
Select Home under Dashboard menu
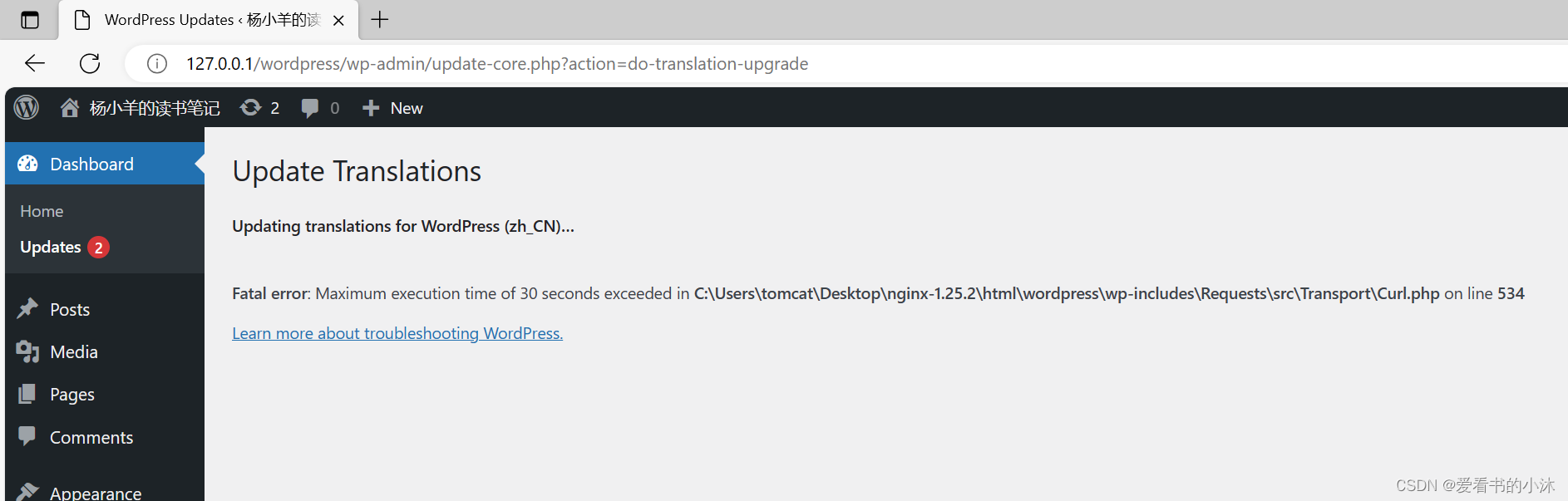(42, 211)
